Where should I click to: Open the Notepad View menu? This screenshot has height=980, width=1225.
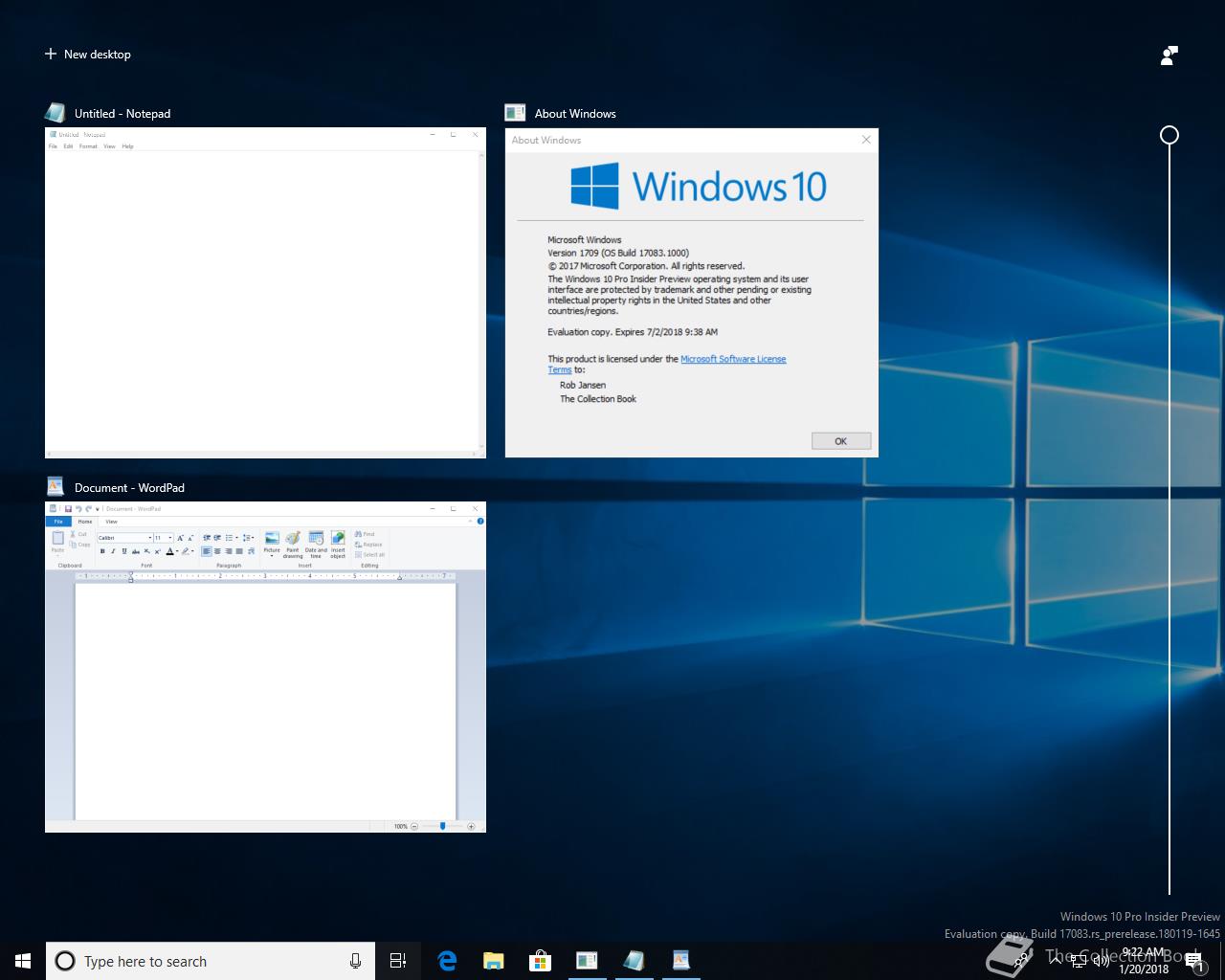point(109,146)
